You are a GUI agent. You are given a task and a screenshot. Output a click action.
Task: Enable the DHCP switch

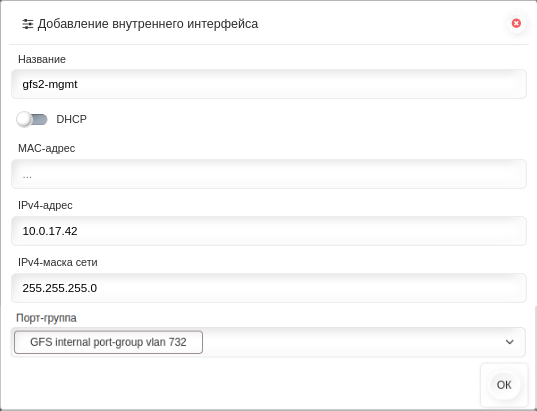[x=32, y=119]
